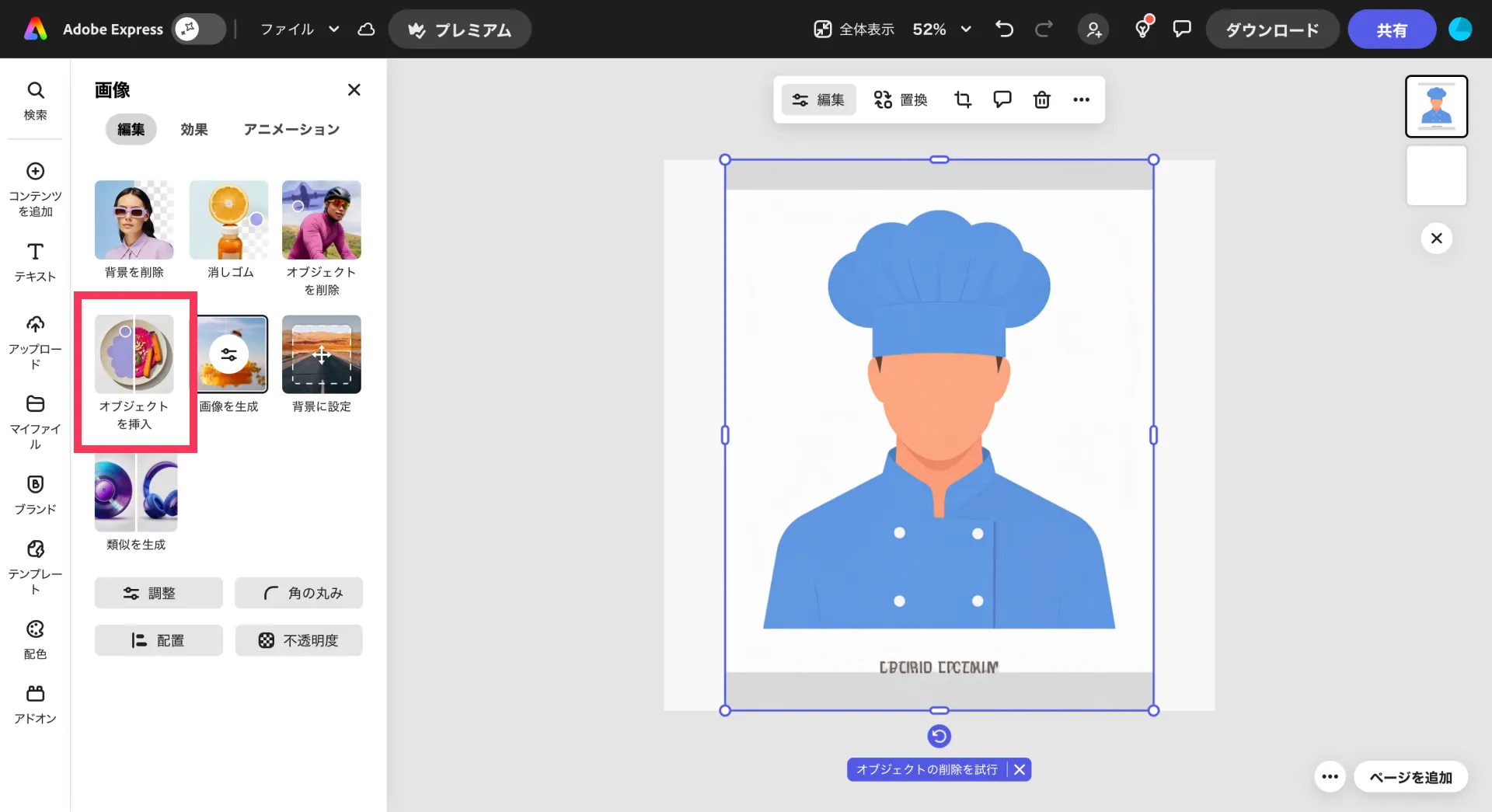Open the 不透明度 opacity control
The height and width of the screenshot is (812, 1492).
point(298,640)
